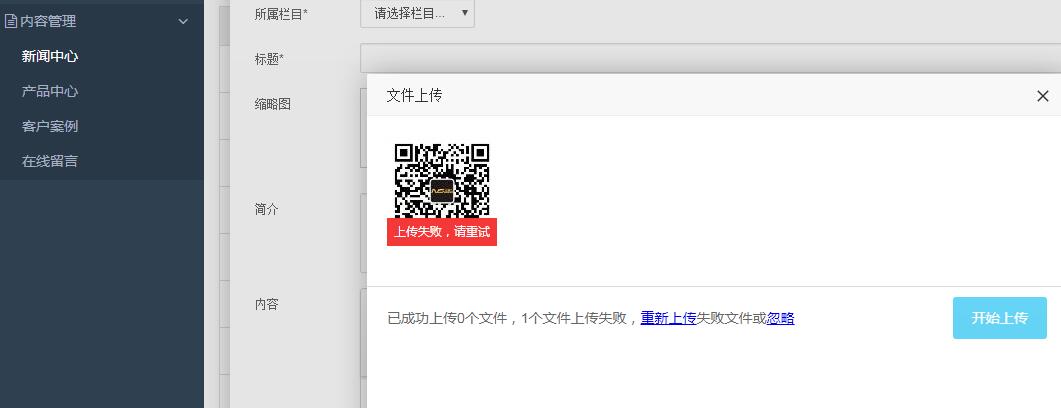Click the 重新上传 link

pos(669,318)
